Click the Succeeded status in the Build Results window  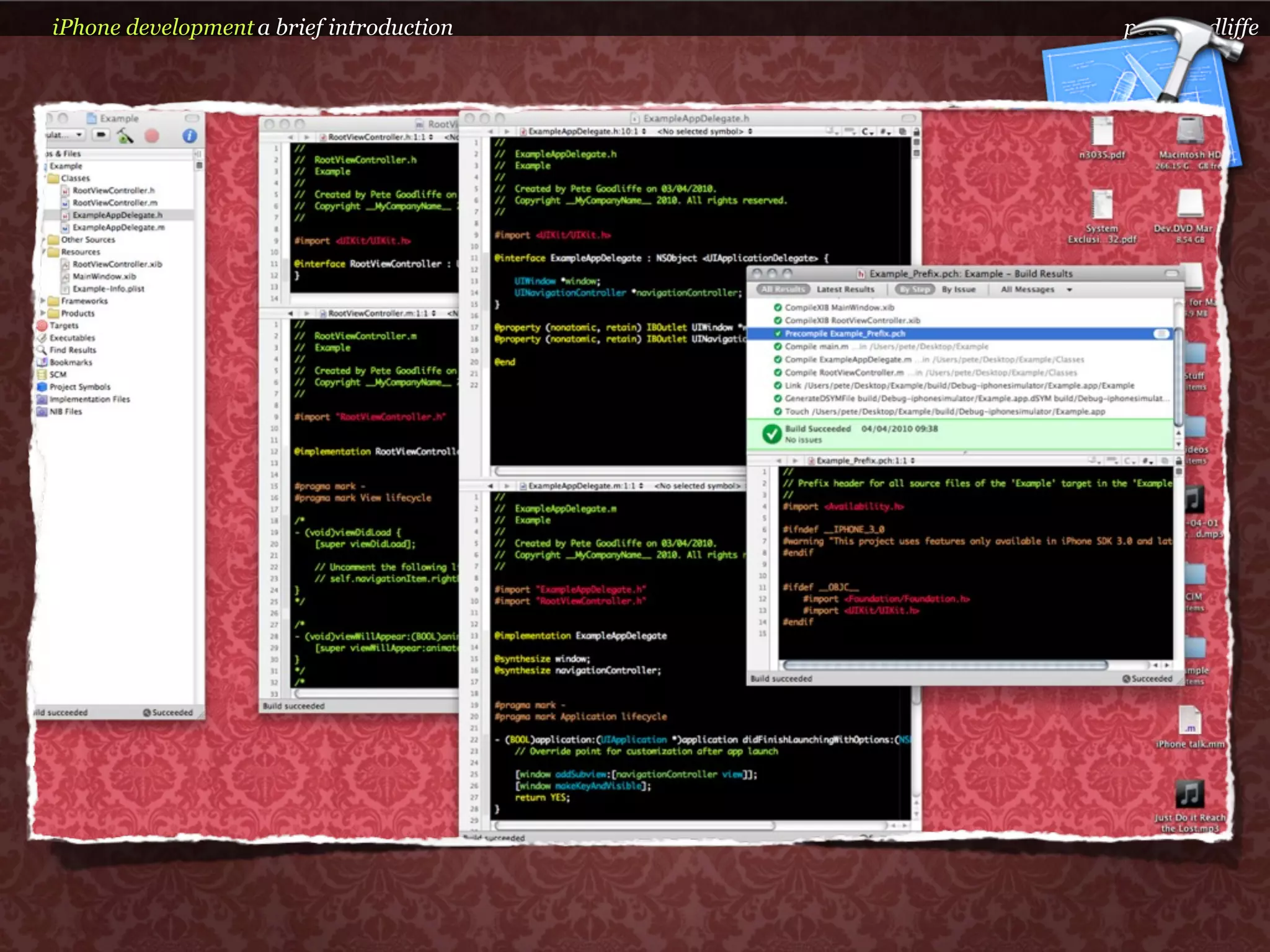(1147, 679)
